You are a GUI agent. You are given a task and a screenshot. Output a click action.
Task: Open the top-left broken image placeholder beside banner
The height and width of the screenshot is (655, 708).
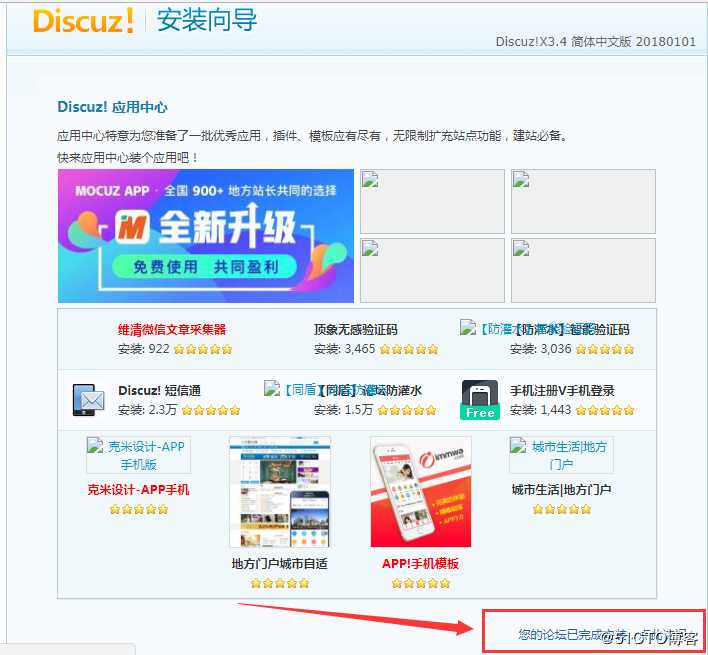point(432,201)
